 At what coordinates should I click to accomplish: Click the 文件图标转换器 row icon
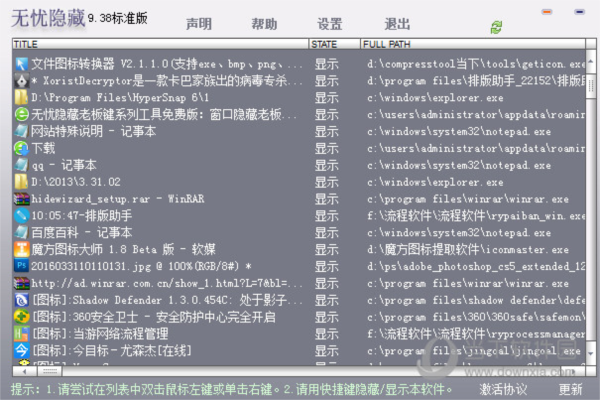[21, 64]
